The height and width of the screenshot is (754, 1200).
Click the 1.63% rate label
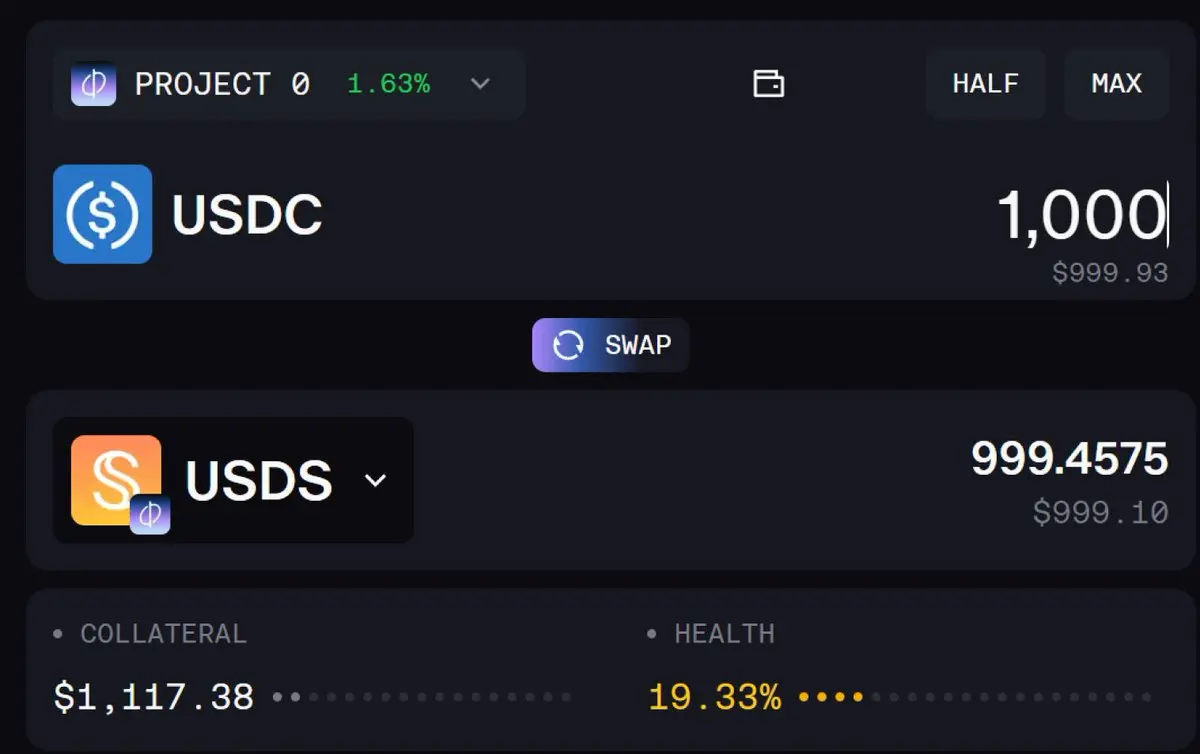(x=388, y=84)
